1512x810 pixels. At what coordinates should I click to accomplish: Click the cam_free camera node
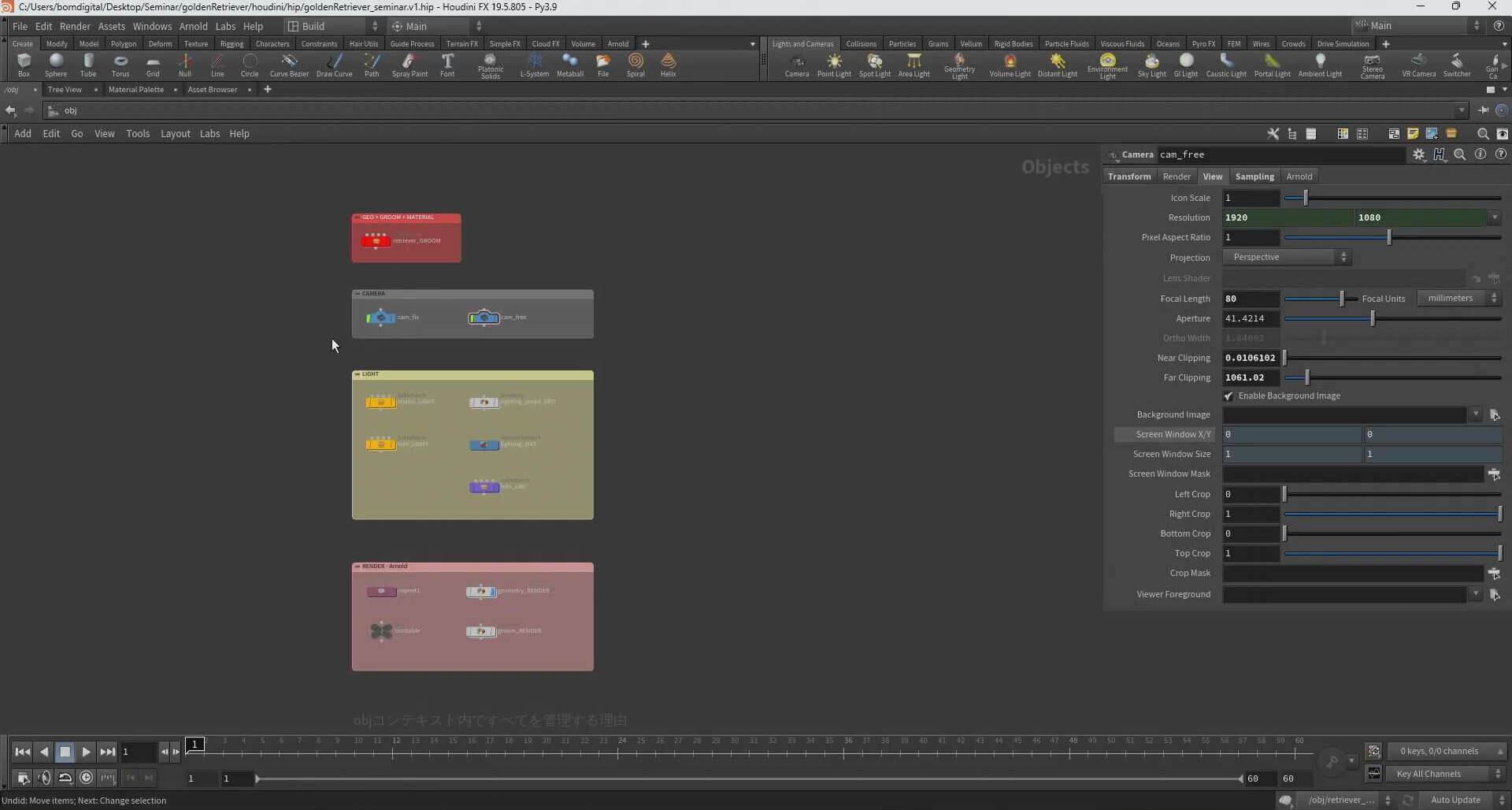point(484,318)
